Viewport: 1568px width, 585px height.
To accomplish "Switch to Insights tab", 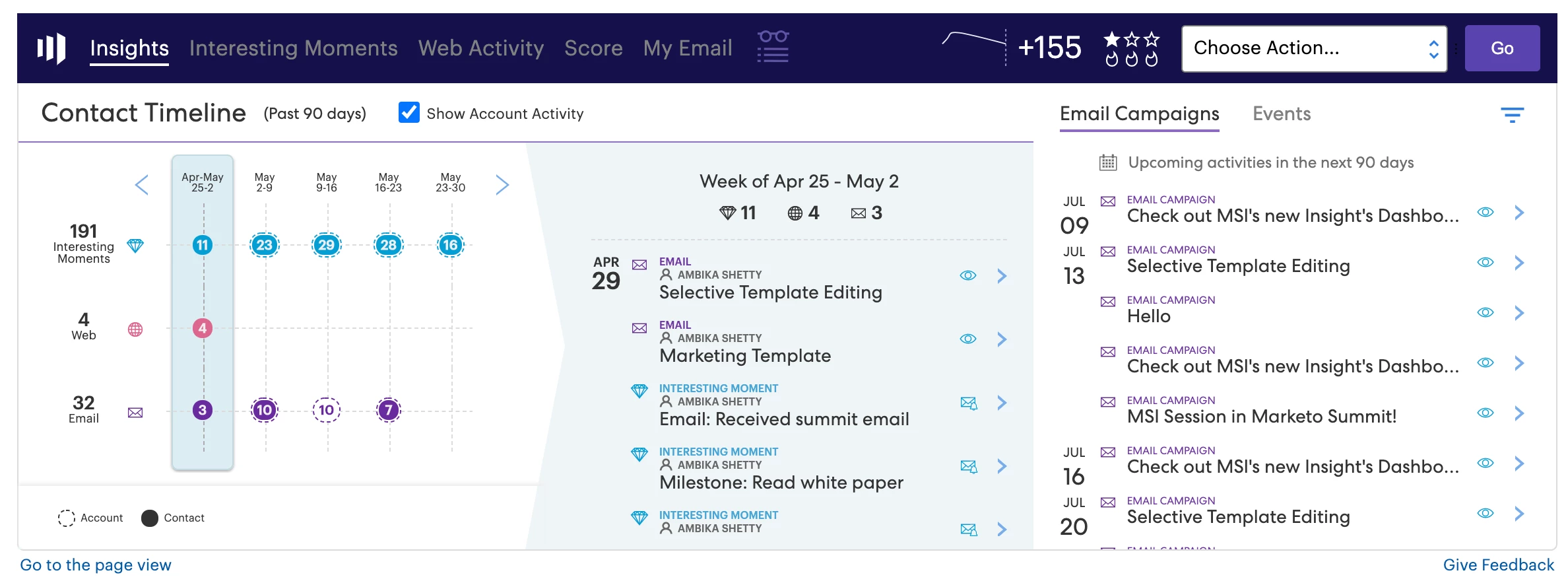I will (129, 48).
